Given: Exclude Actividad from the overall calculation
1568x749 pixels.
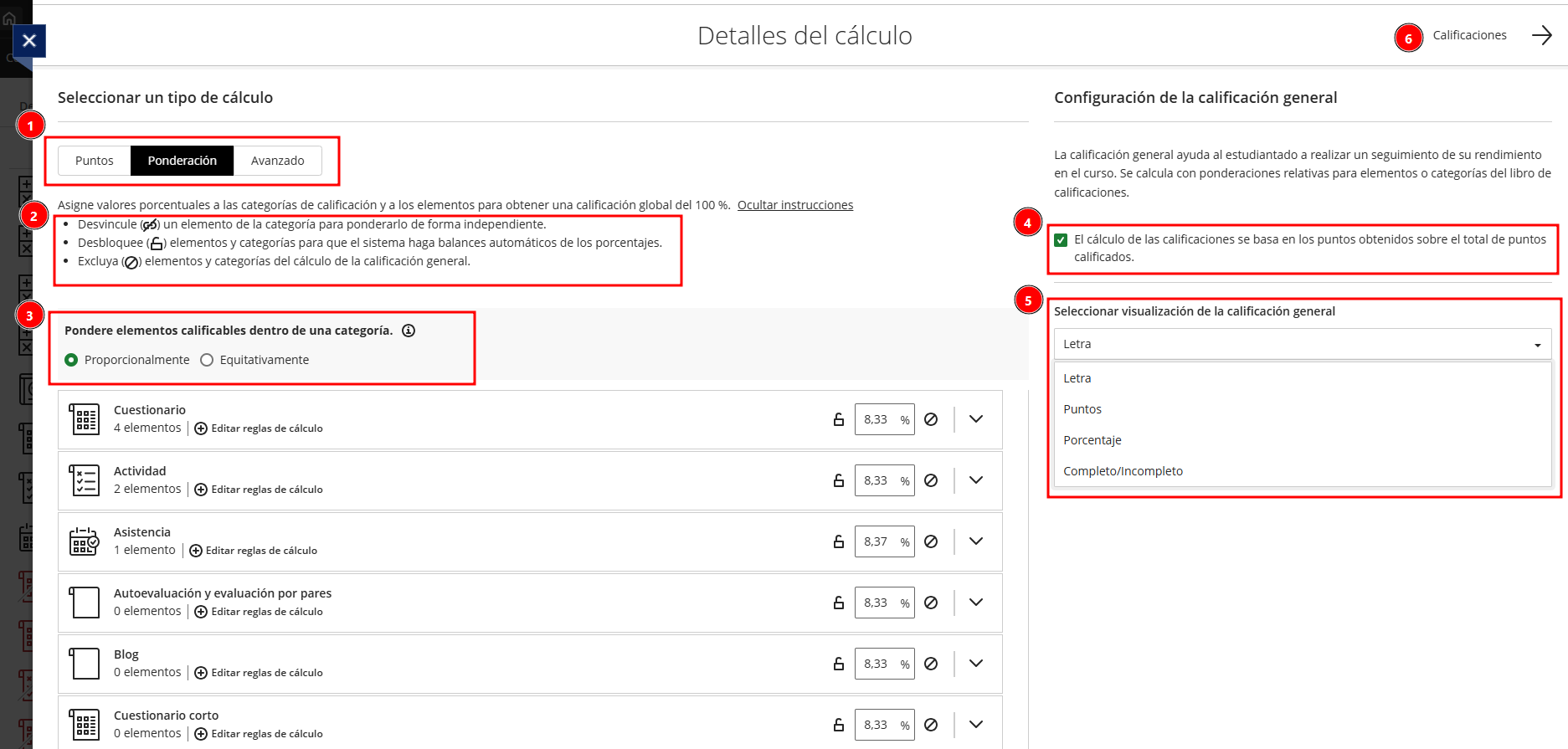Looking at the screenshot, I should [x=931, y=480].
